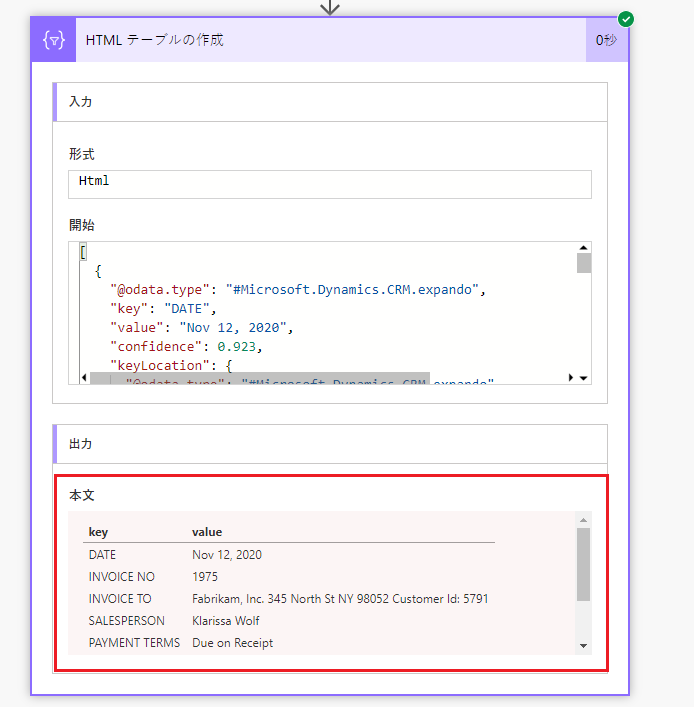Click the SALESPERSON cell
This screenshot has width=694, height=707.
point(127,621)
